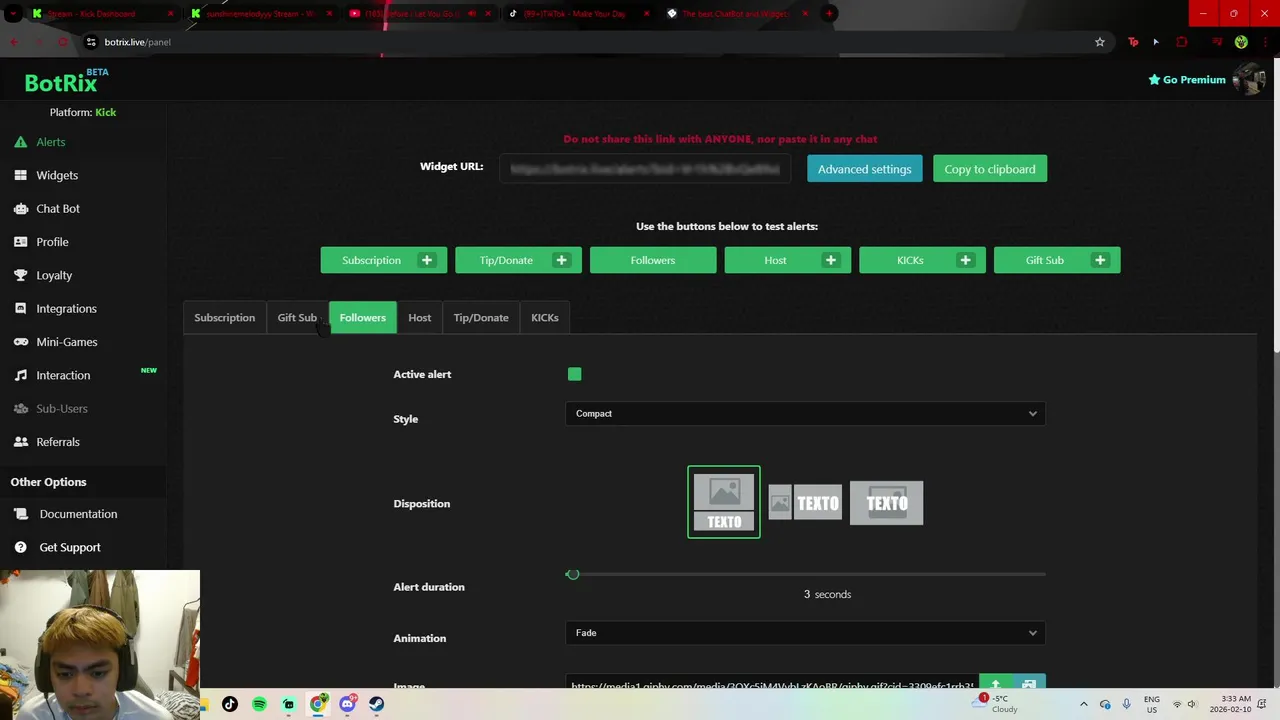
Task: Select the image-above-text disposition
Action: (x=724, y=502)
